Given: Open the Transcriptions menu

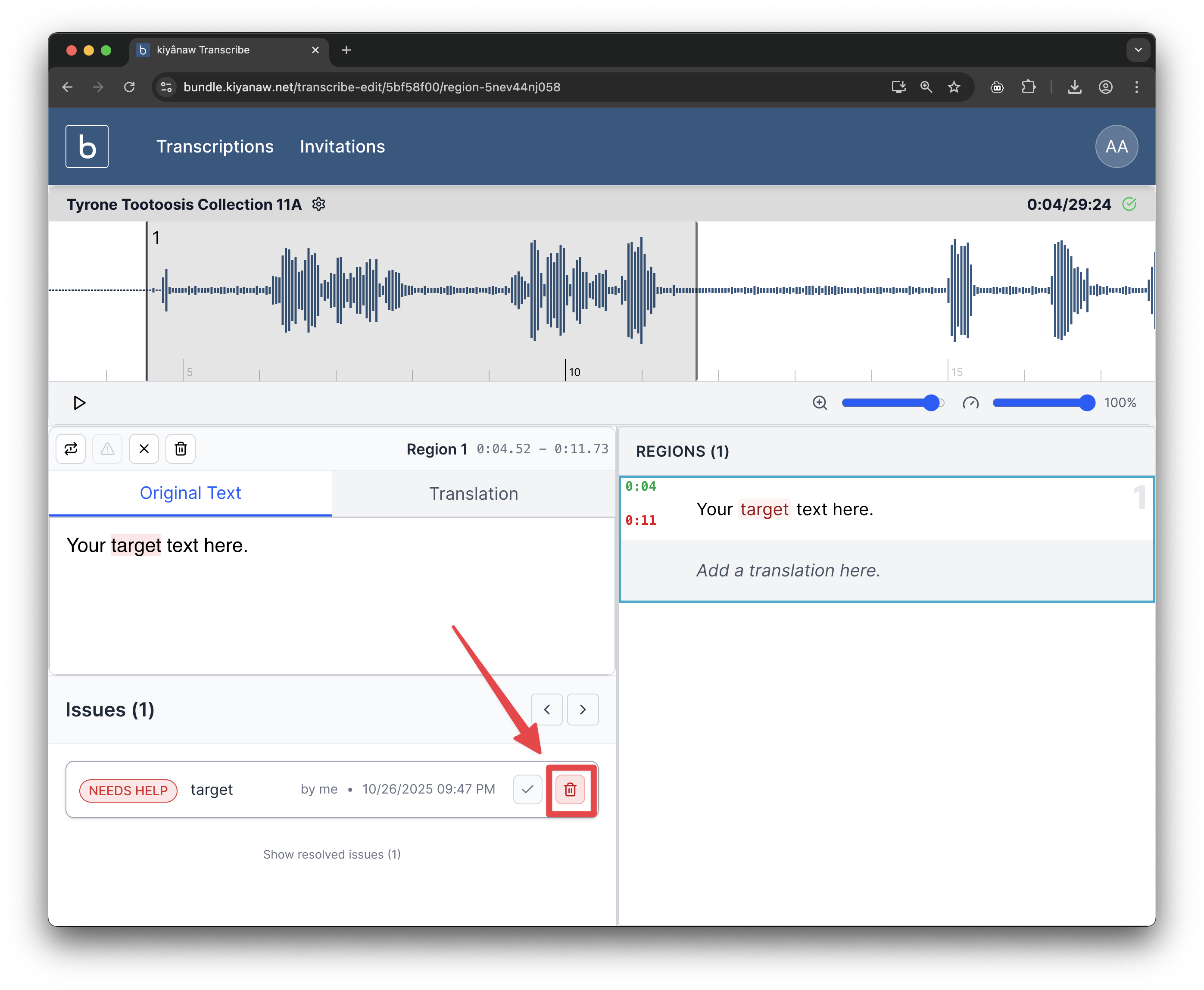Looking at the screenshot, I should (215, 146).
